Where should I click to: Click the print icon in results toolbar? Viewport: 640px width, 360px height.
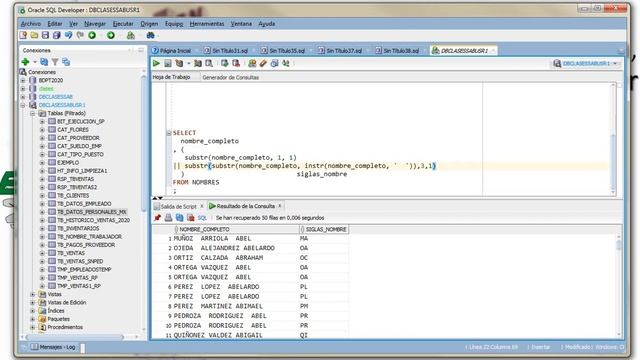coord(168,218)
